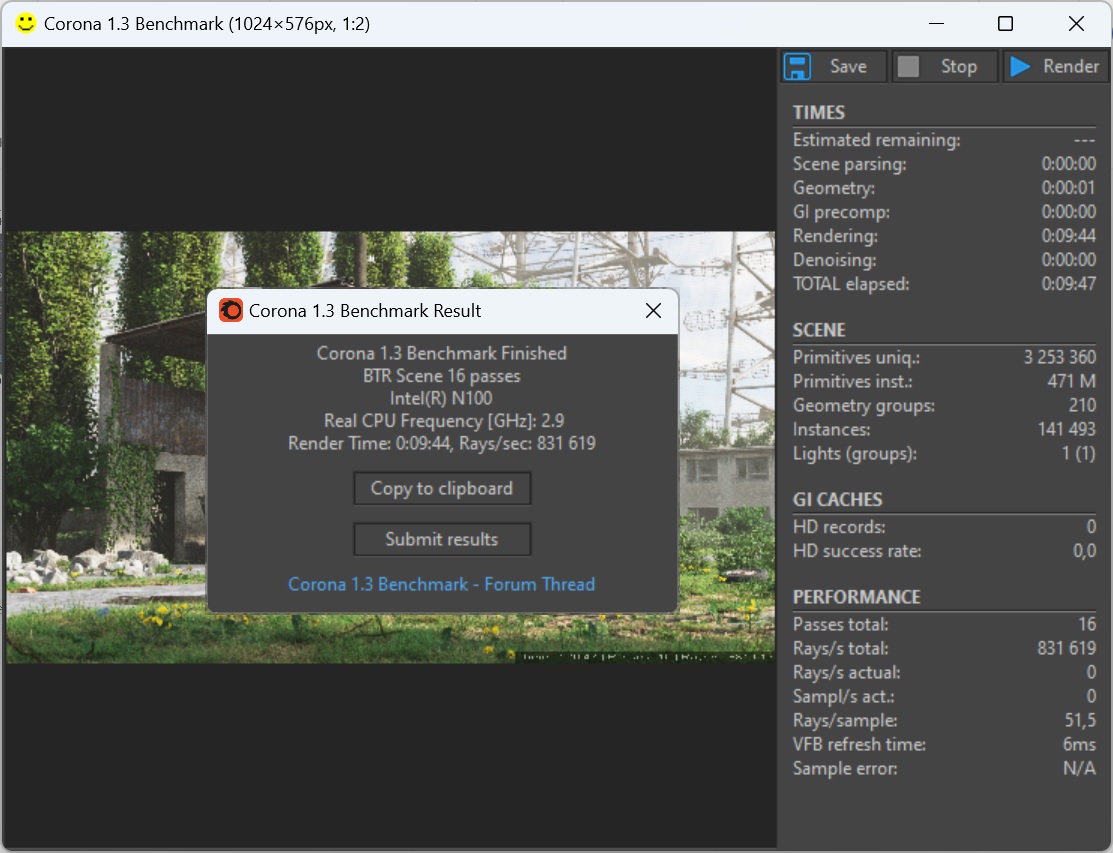
Task: Click the Lights (groups) label
Action: pyautogui.click(x=855, y=454)
